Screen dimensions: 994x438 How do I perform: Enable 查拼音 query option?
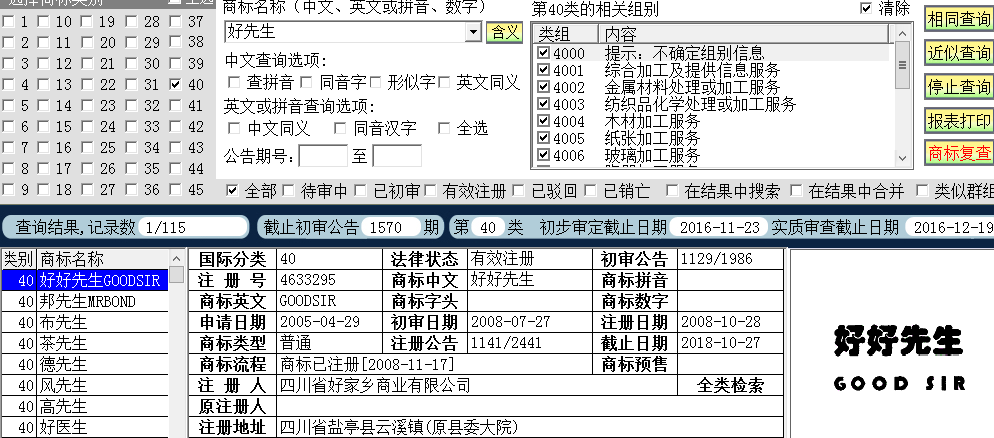[234, 82]
